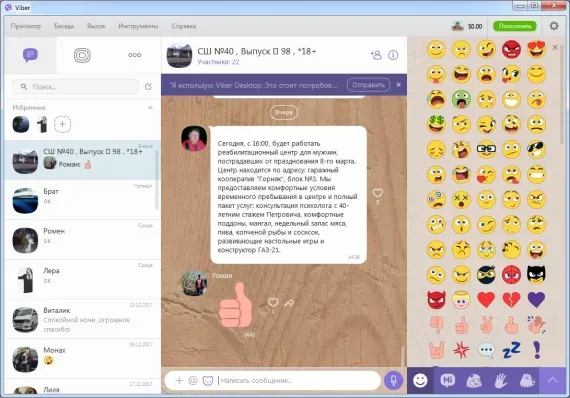Insert the nerd glasses emoticon
This screenshot has height=398, width=570.
[x=486, y=149]
